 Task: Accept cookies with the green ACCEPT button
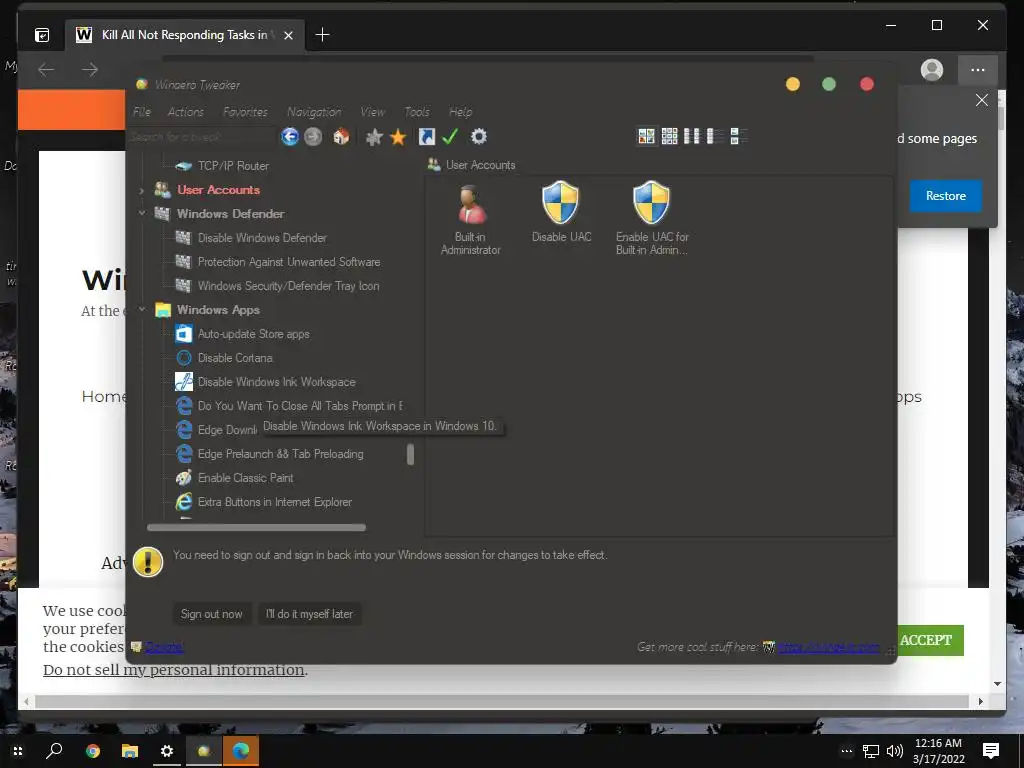tap(927, 640)
